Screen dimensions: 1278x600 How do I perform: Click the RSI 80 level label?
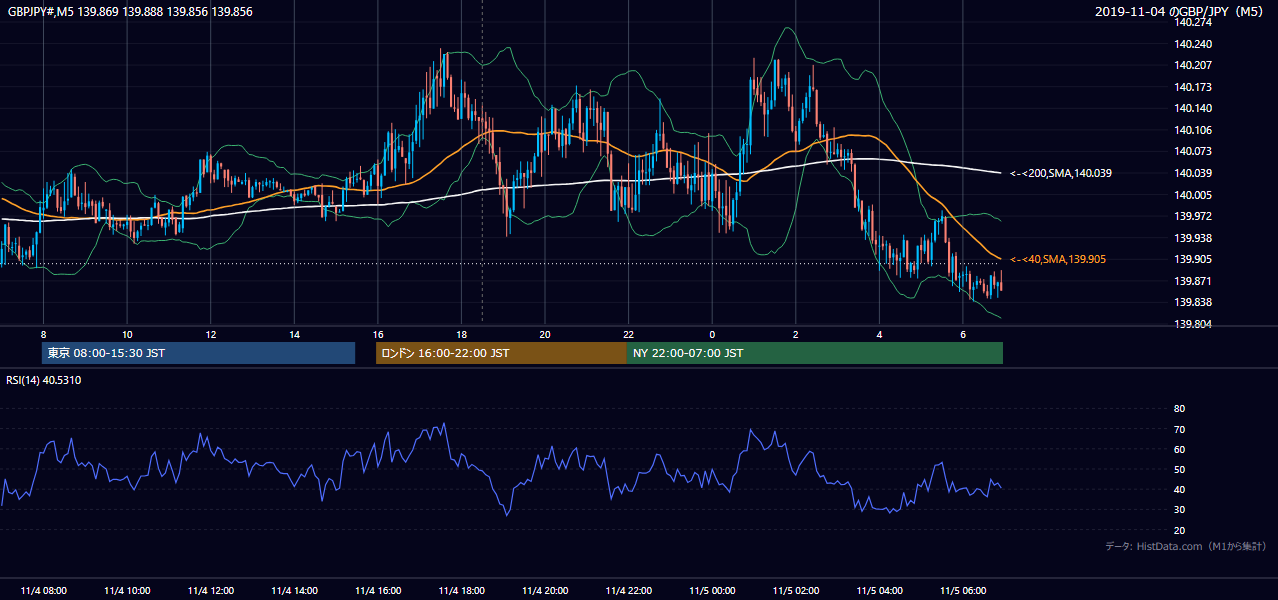pyautogui.click(x=1179, y=409)
